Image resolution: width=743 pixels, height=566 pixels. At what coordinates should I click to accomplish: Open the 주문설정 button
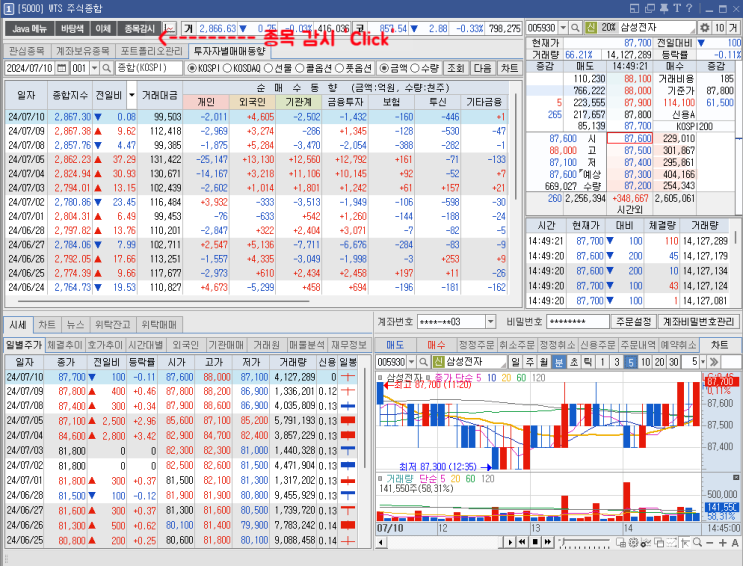point(633,322)
